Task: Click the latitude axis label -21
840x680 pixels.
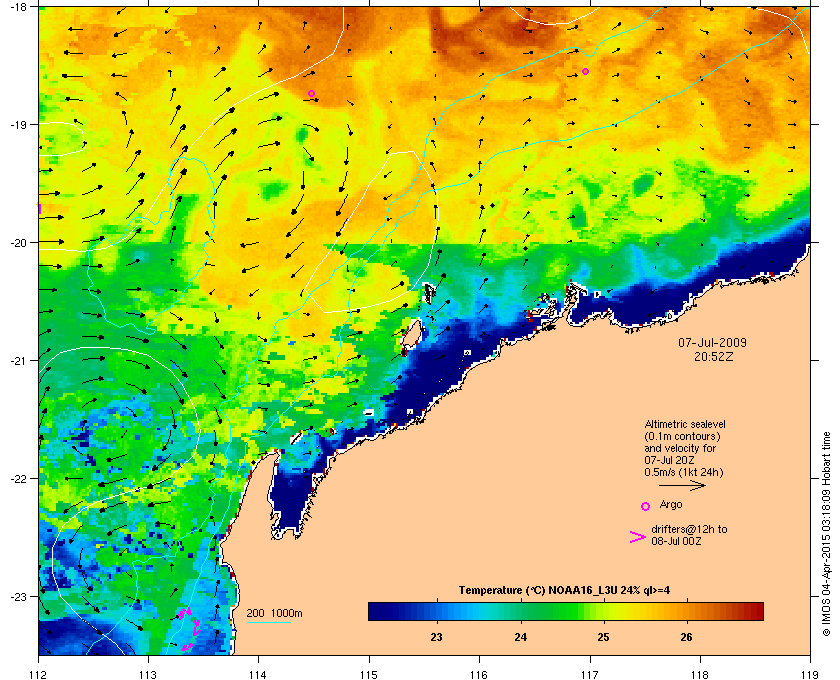Action: click(x=17, y=360)
